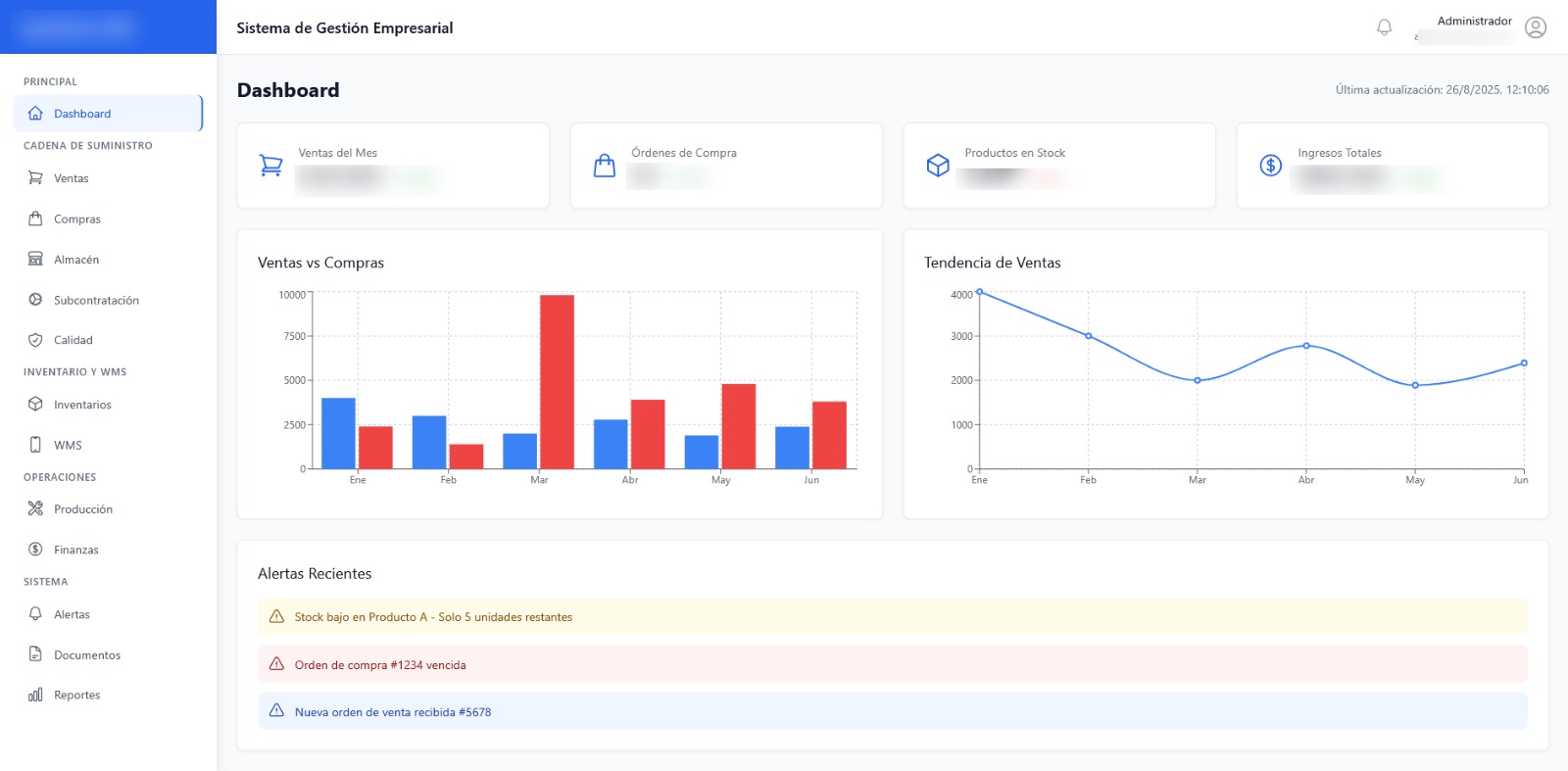Image resolution: width=1568 pixels, height=771 pixels.
Task: Click the Ventas shopping cart icon
Action: point(35,178)
